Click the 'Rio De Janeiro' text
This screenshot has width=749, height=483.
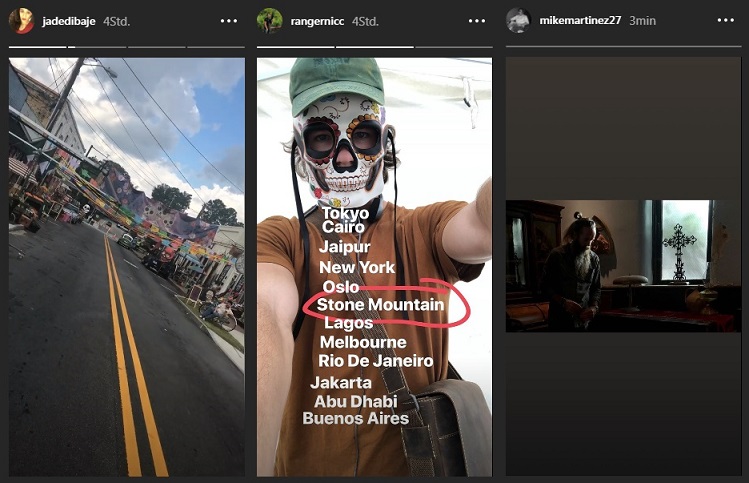coord(375,361)
